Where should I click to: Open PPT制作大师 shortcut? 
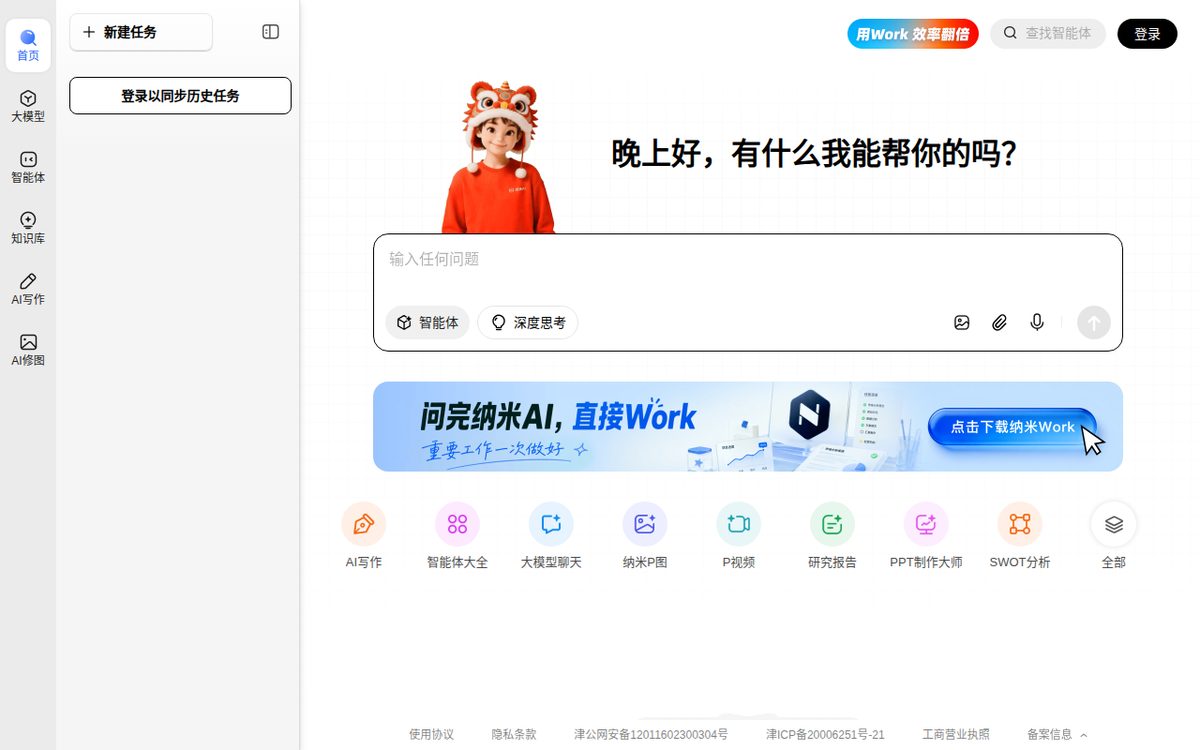pyautogui.click(x=926, y=536)
